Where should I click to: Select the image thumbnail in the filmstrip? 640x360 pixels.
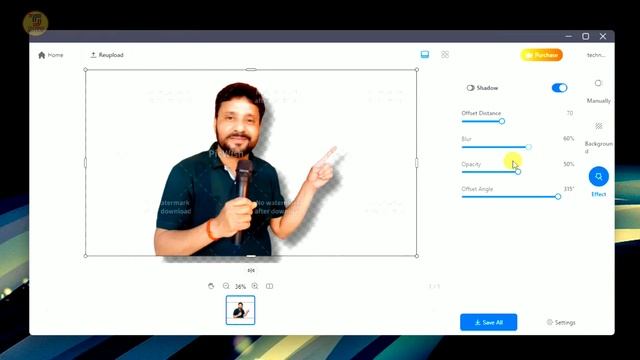[240, 310]
